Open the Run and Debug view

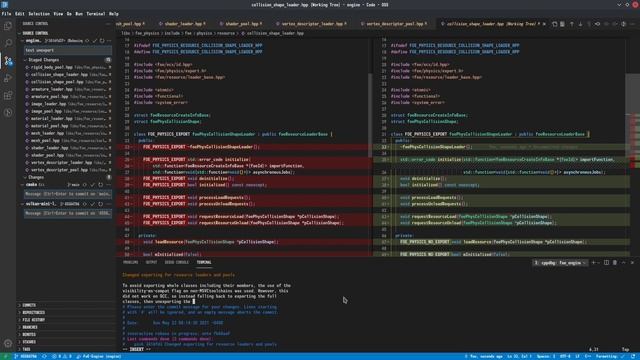[8, 78]
